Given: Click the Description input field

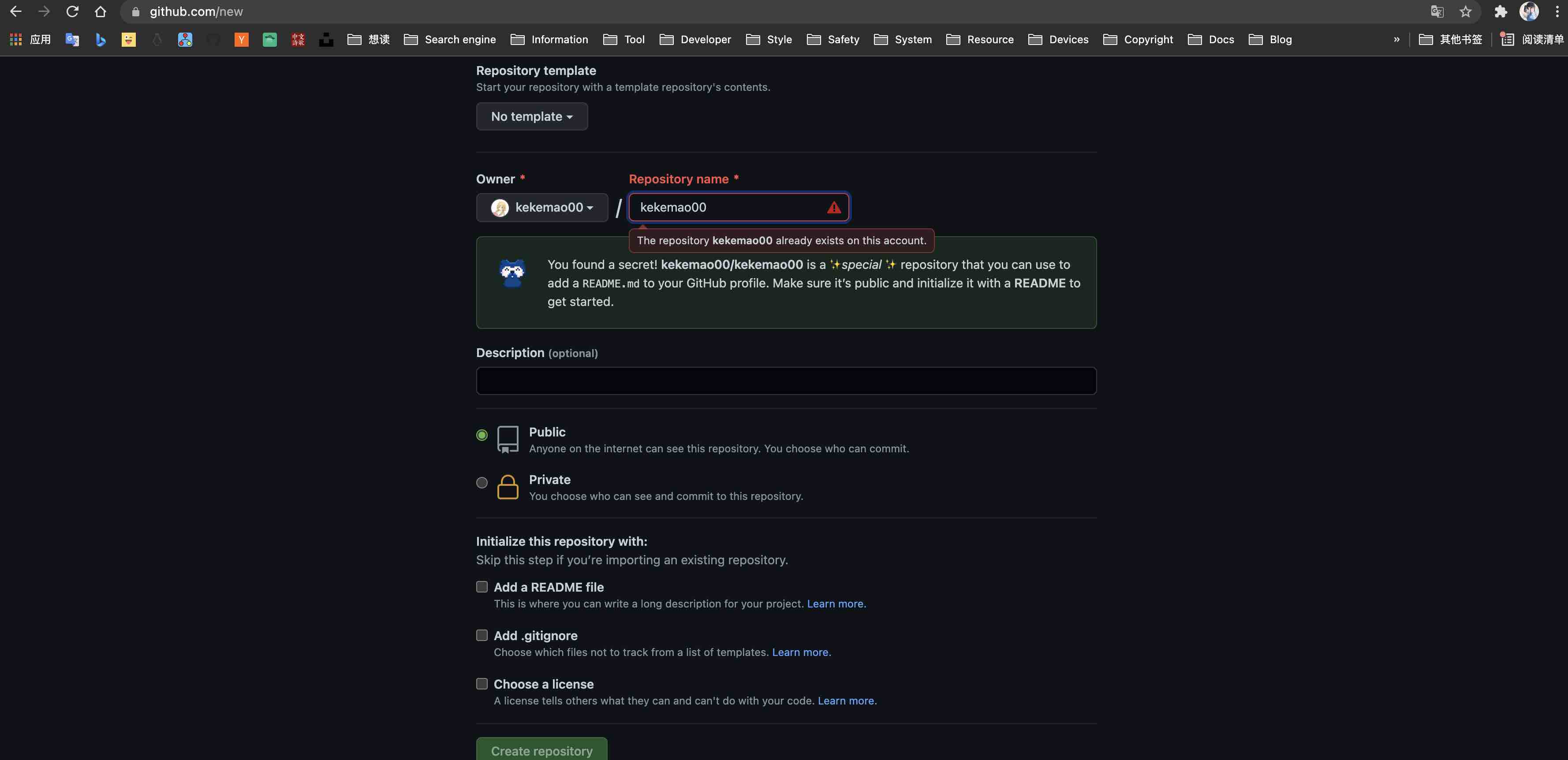Looking at the screenshot, I should point(785,380).
